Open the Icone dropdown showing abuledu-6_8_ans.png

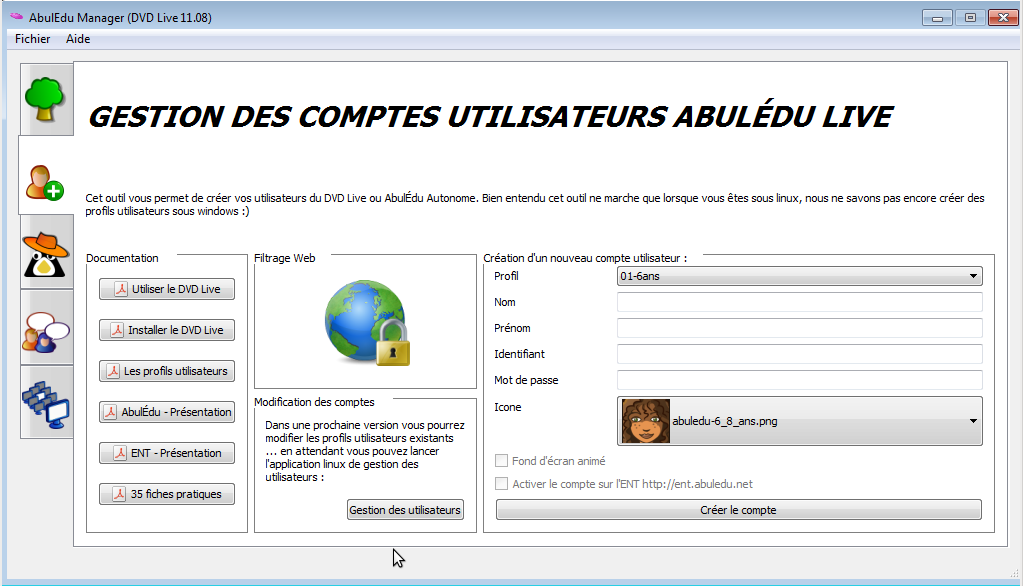(800, 421)
